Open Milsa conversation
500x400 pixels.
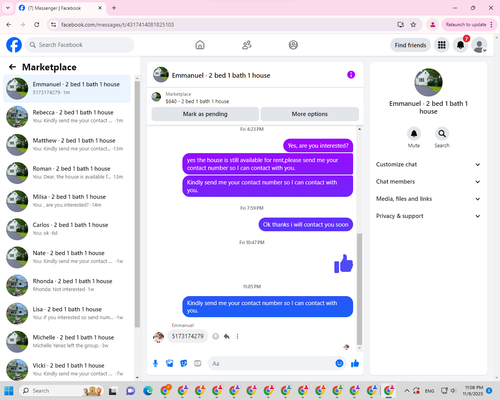[x=67, y=201]
